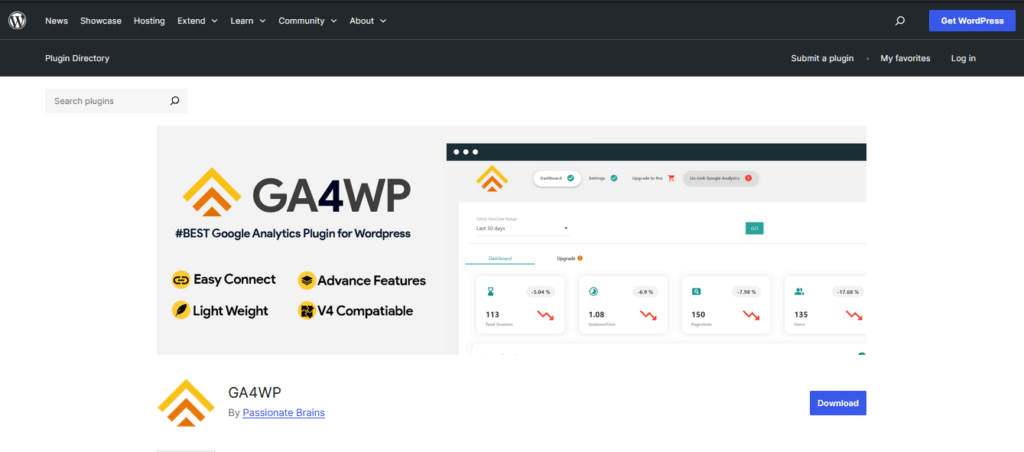Viewport: 1024px width, 452px height.
Task: Click the Easy Connect link icon in banner
Action: click(181, 280)
